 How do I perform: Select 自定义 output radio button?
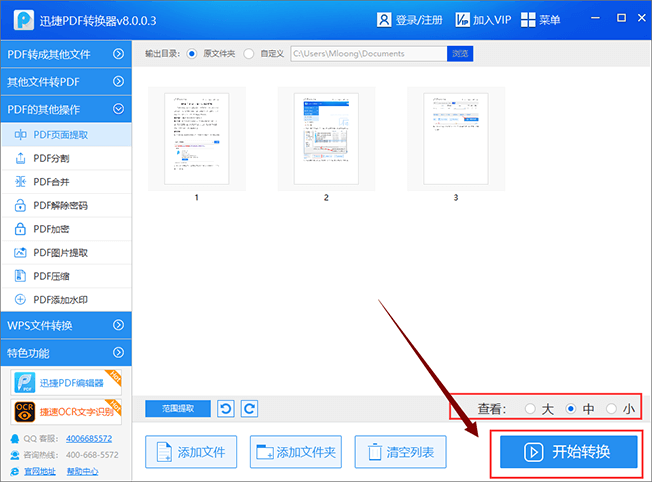pyautogui.click(x=249, y=54)
